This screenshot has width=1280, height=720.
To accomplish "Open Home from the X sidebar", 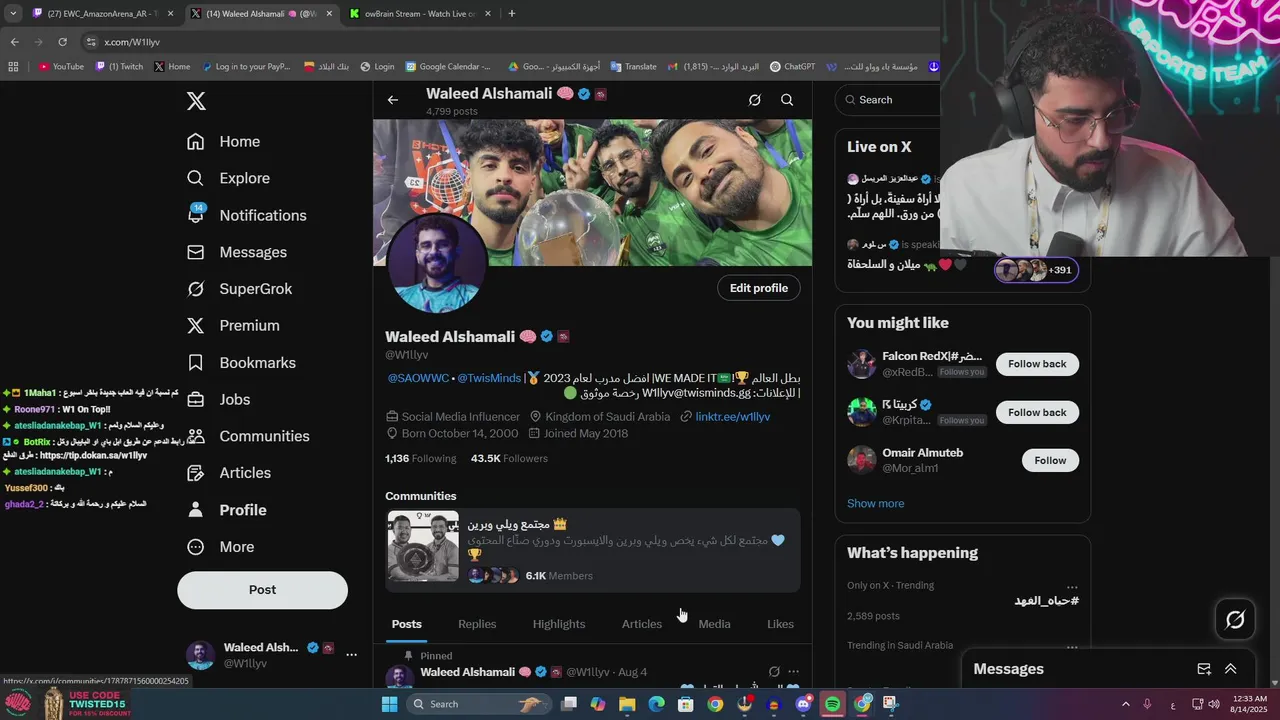I will pos(224,142).
